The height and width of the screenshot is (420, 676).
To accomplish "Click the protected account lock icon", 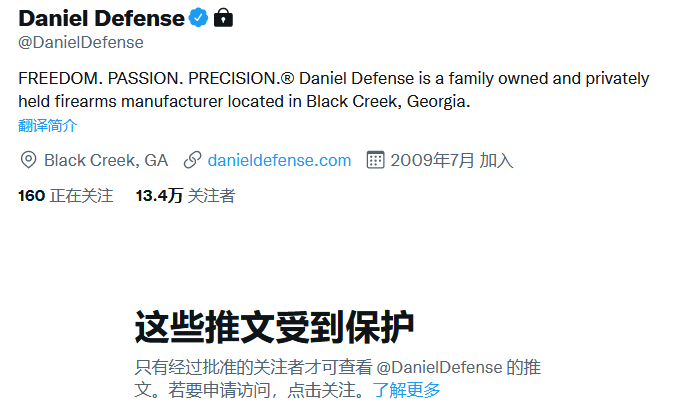I will [x=223, y=18].
